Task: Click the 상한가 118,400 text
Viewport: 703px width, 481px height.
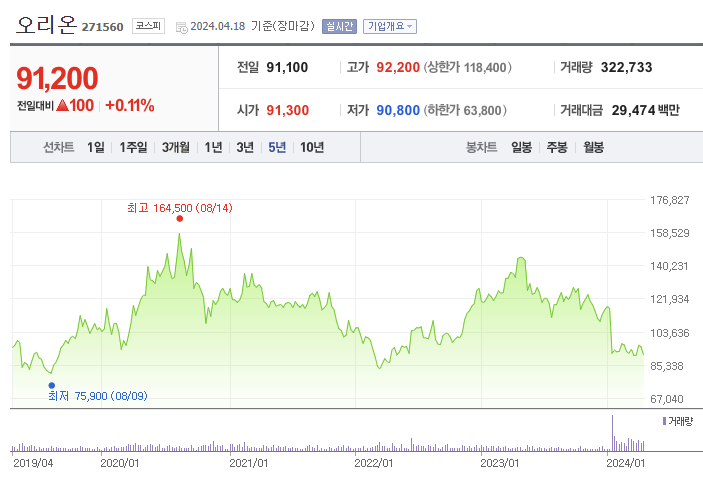Action: point(468,67)
